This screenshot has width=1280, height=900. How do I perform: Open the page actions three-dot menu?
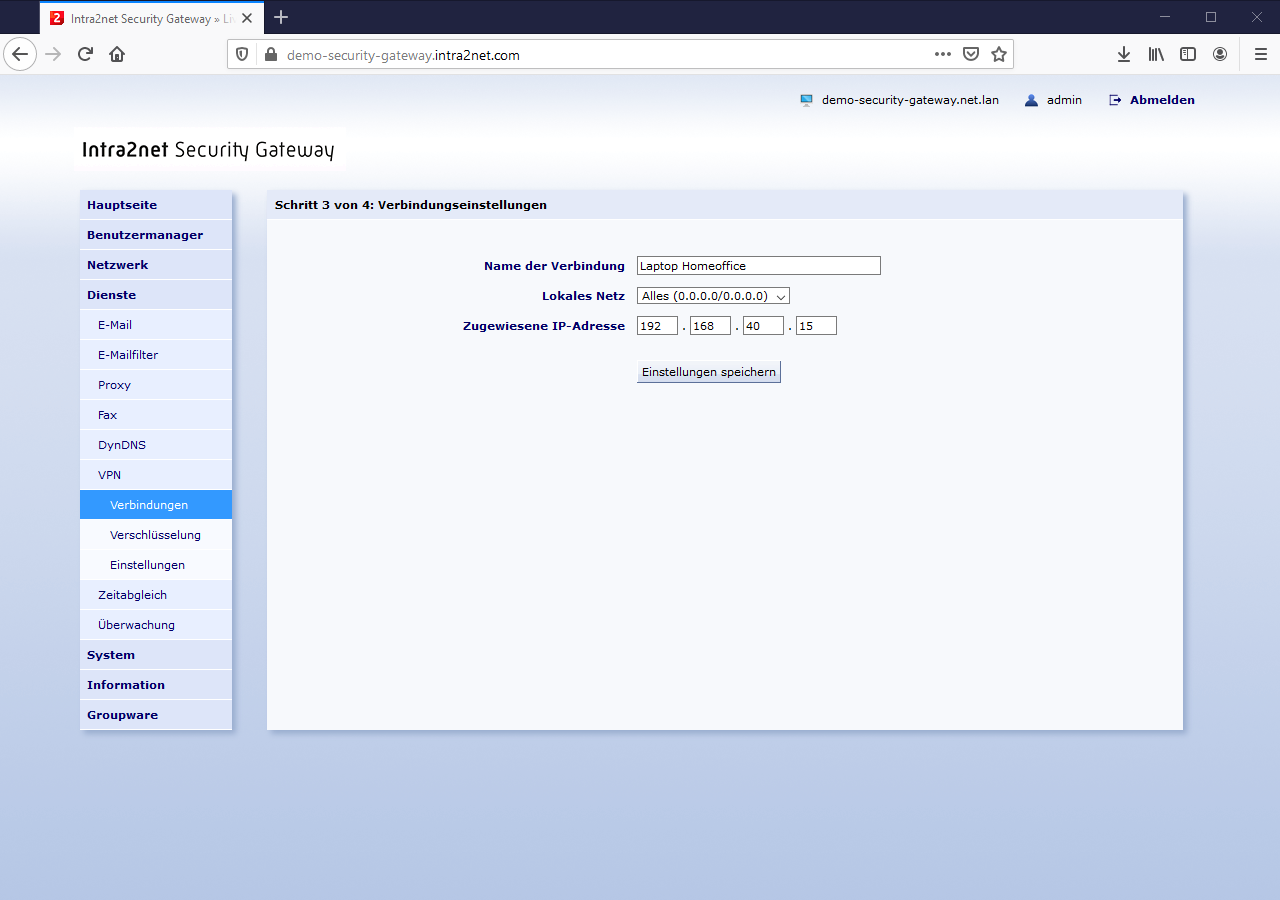coord(942,54)
